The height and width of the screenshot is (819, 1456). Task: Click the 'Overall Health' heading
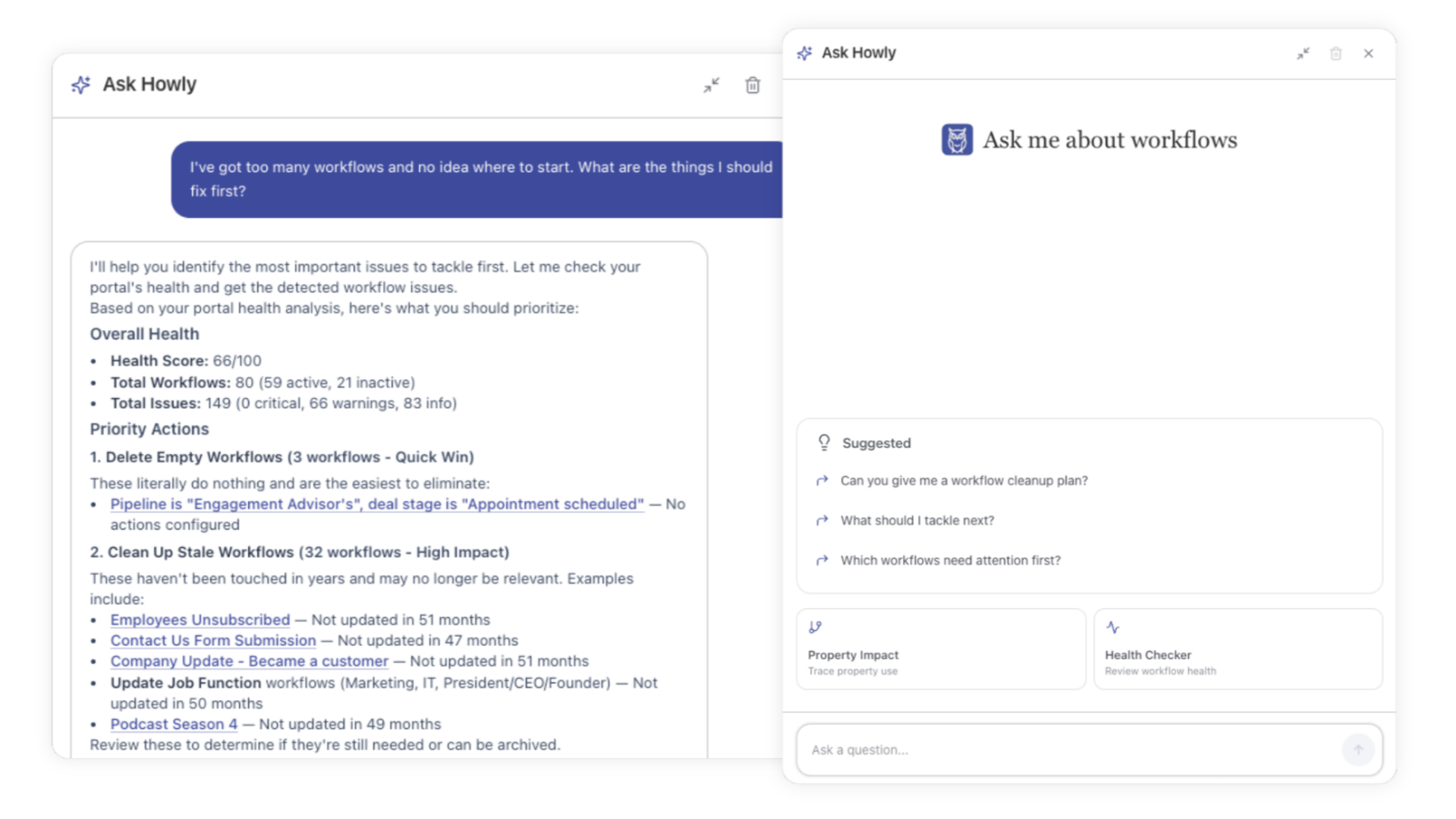pyautogui.click(x=144, y=334)
